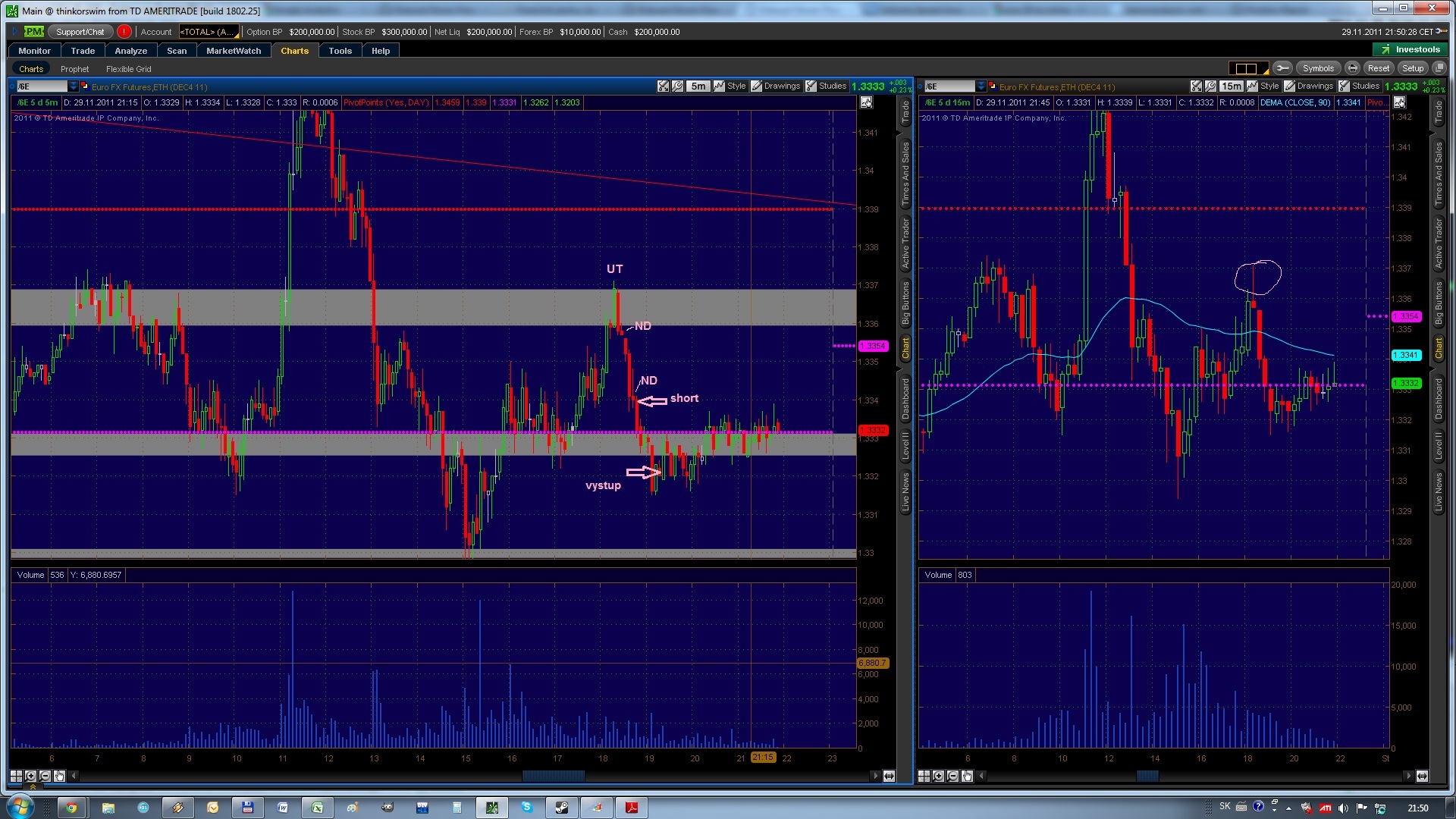
Task: Open the Flexible Grid subtab
Action: coord(128,69)
